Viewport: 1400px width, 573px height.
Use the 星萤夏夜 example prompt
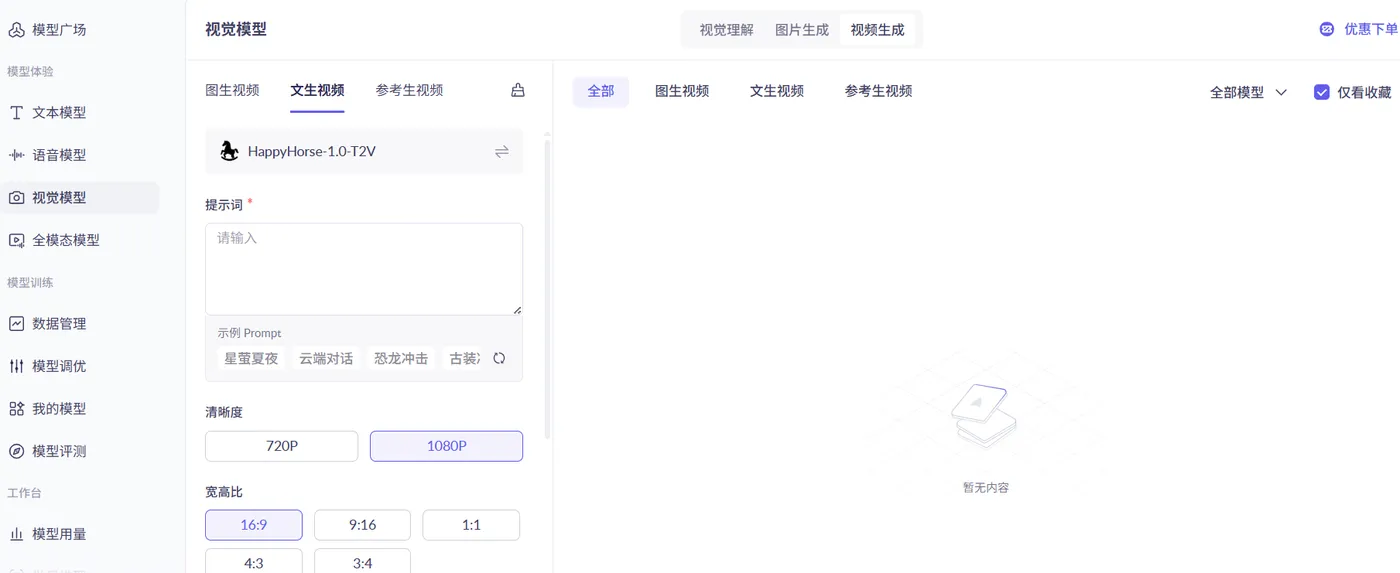click(x=251, y=358)
